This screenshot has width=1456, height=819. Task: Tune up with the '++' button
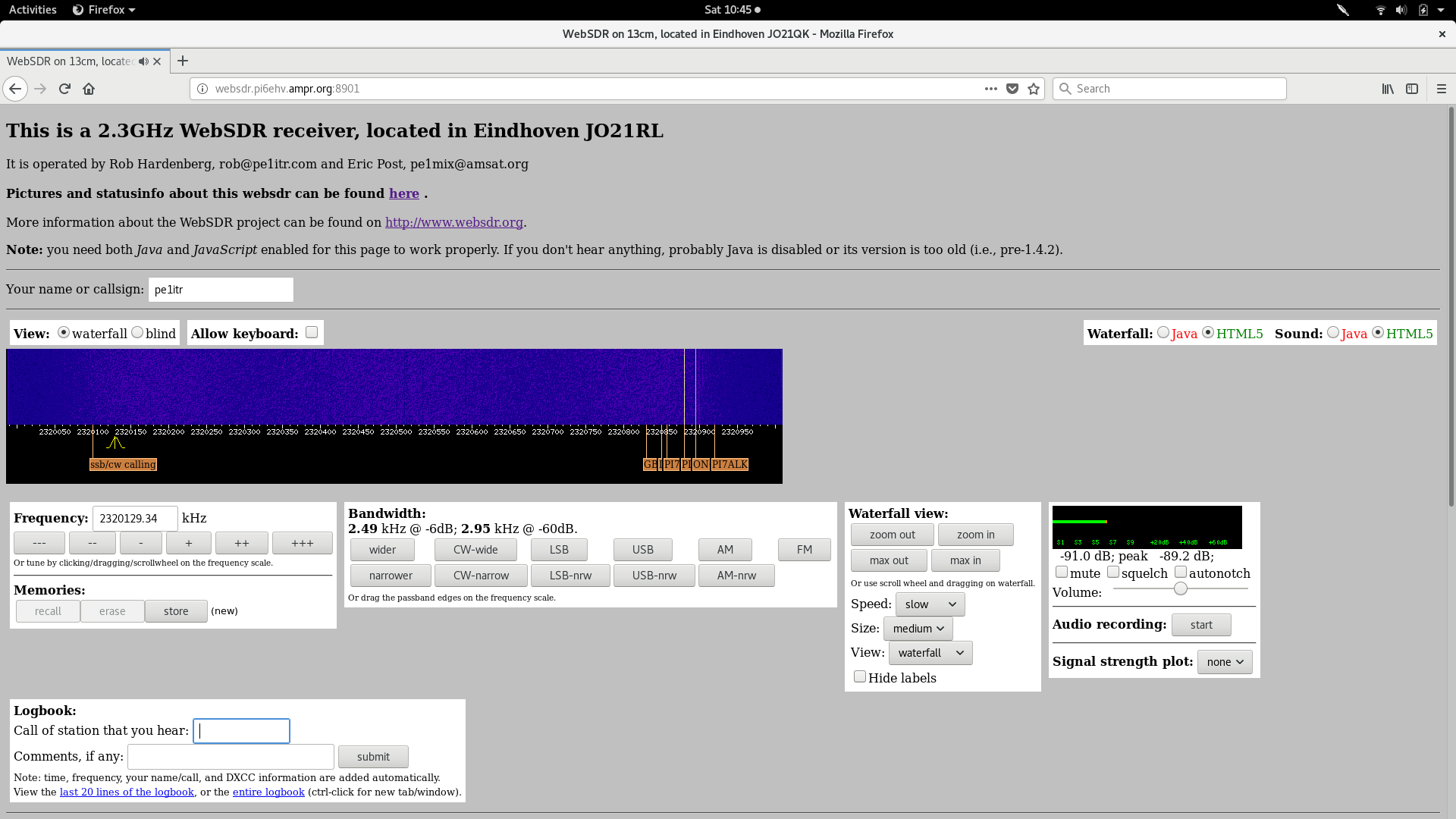click(x=242, y=543)
